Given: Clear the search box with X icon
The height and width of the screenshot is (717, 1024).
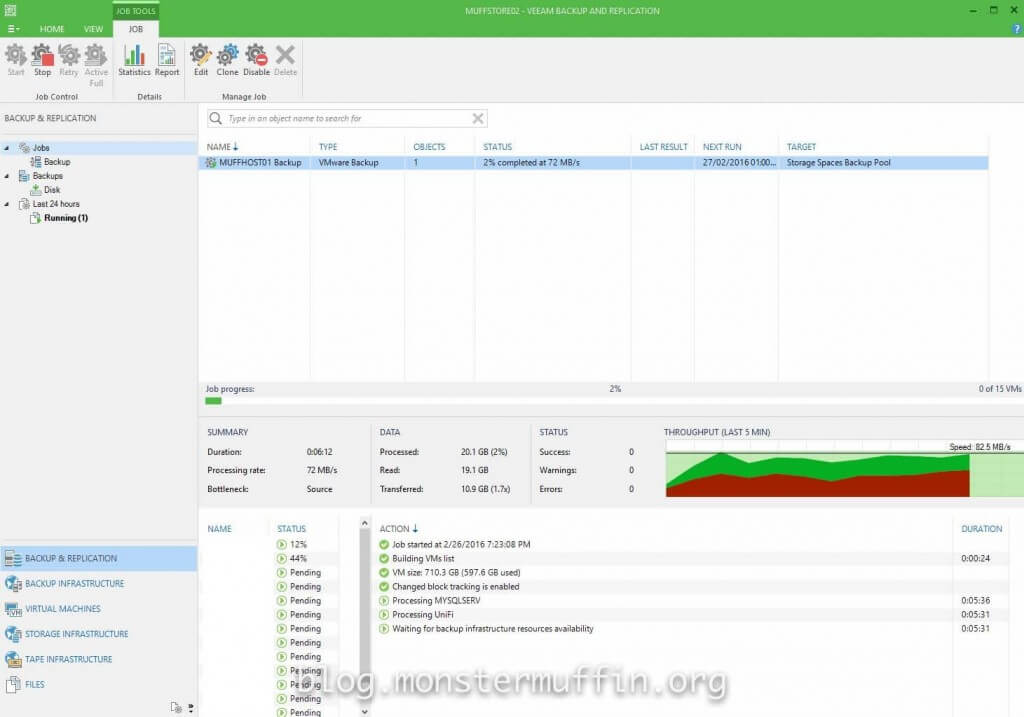Looking at the screenshot, I should [x=478, y=118].
